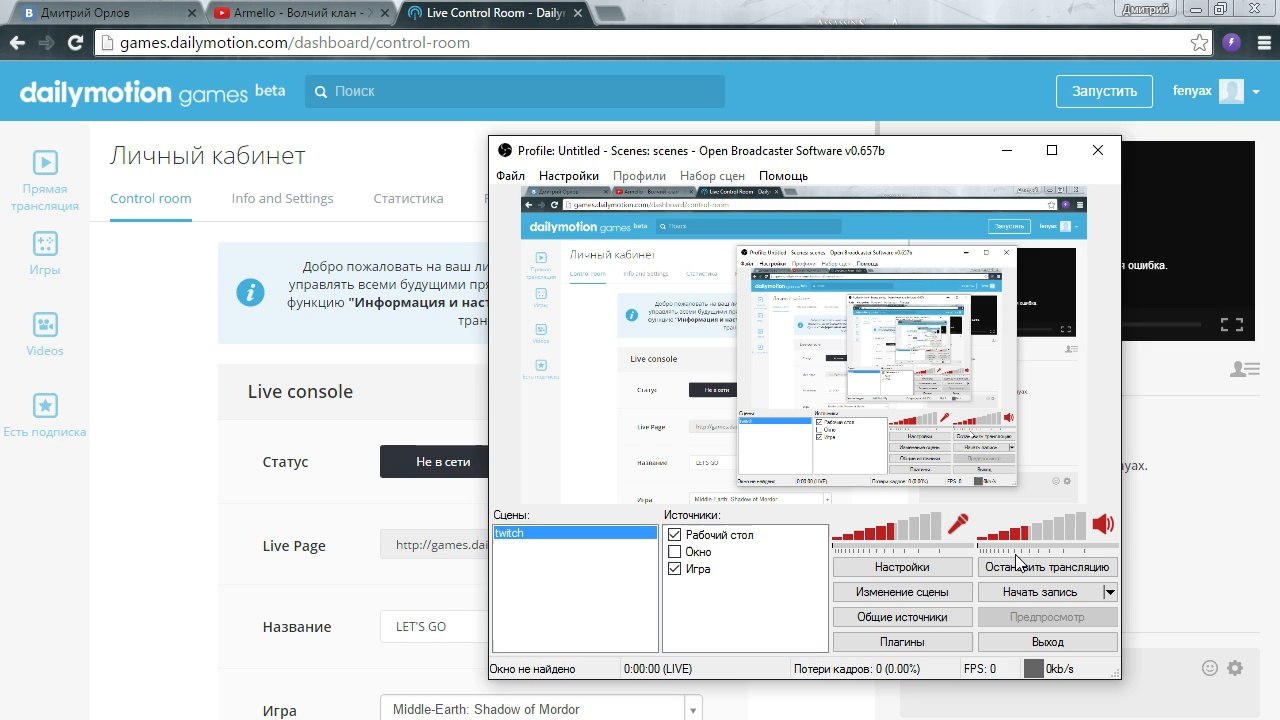Viewport: 1280px width, 720px height.
Task: Click the Изменение сцены button
Action: point(902,592)
